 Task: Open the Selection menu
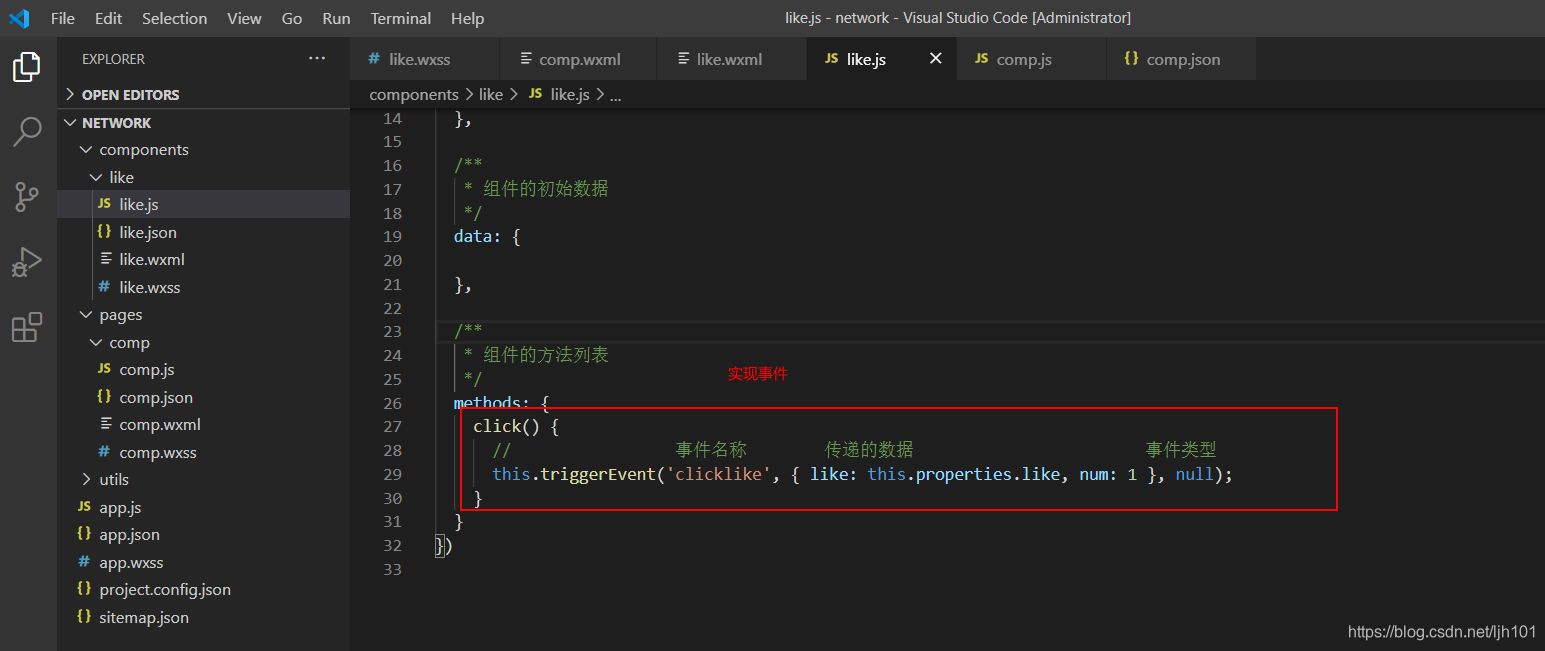click(x=175, y=18)
